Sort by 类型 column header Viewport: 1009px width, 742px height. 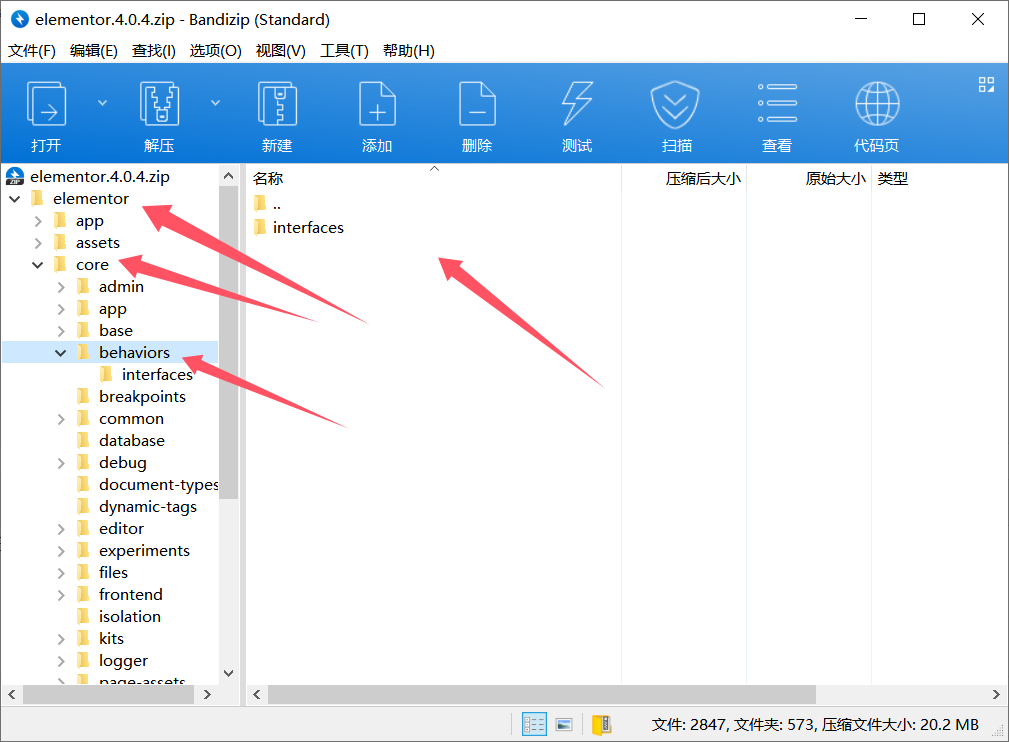pos(893,179)
